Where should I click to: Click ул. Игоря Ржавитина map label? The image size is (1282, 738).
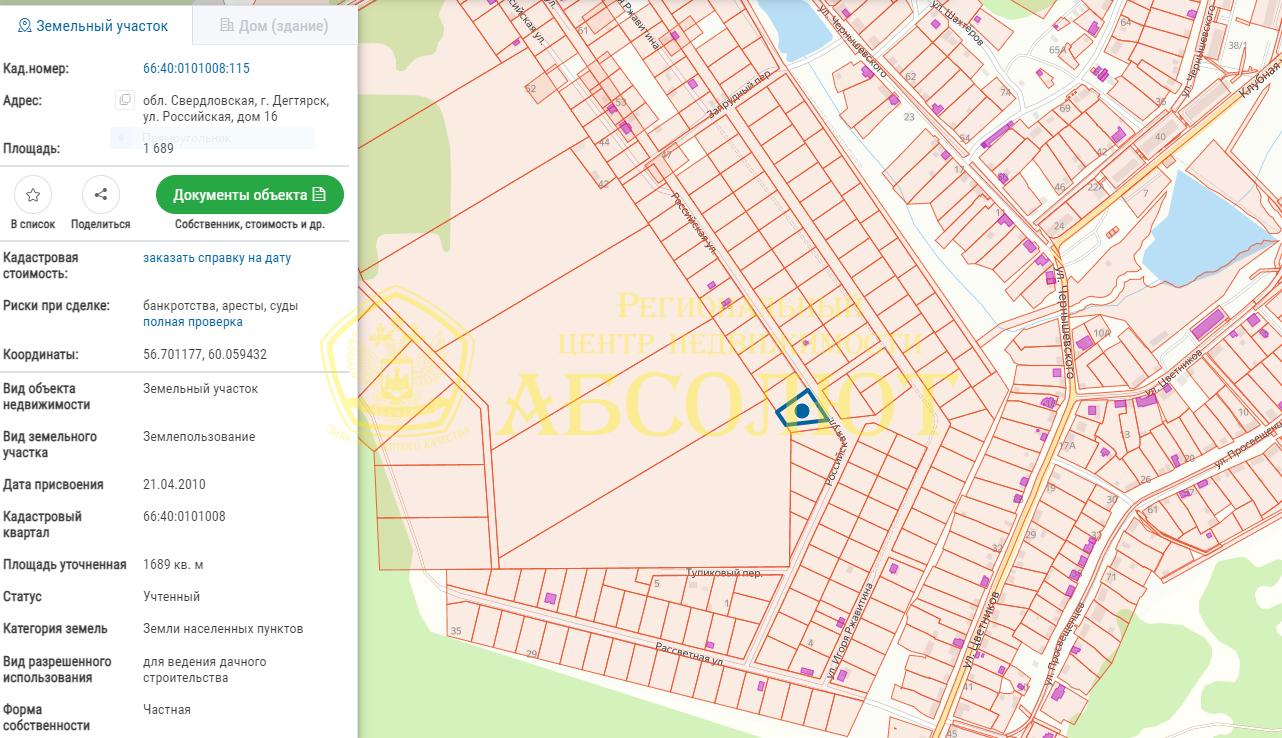point(850,633)
